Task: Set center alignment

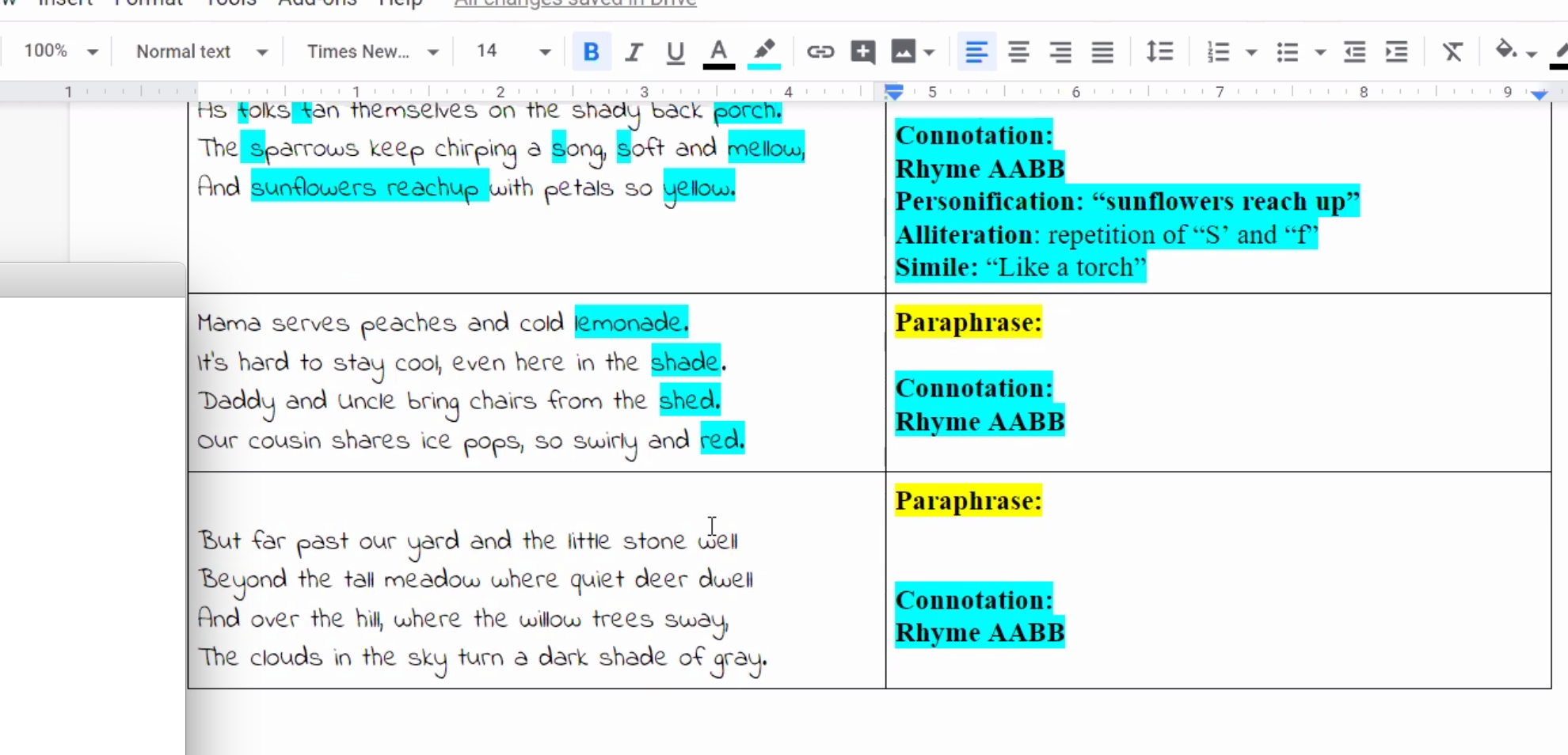Action: (1018, 52)
